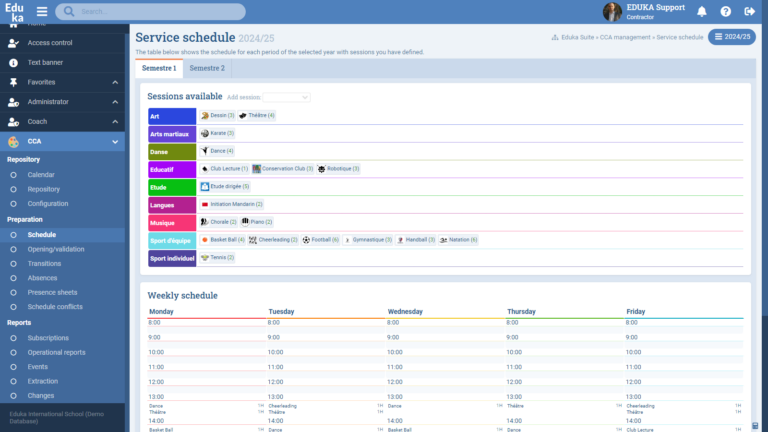Open Transitions in the sidebar
This screenshot has height=432, width=768.
(x=44, y=264)
